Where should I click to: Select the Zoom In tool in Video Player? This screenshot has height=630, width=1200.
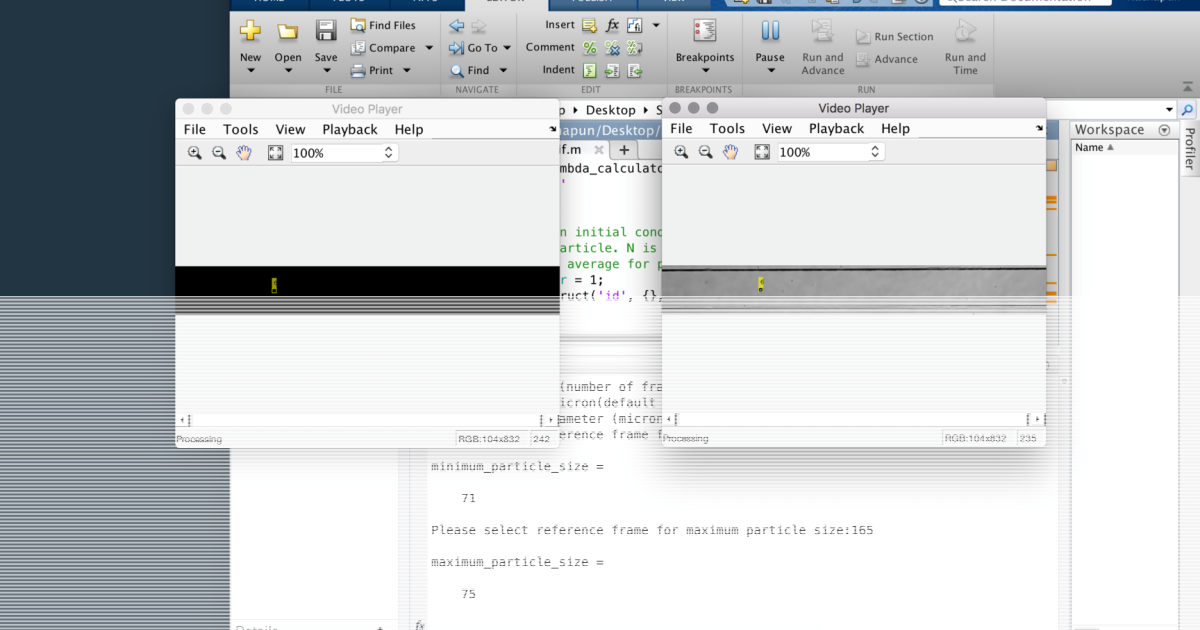pyautogui.click(x=194, y=152)
